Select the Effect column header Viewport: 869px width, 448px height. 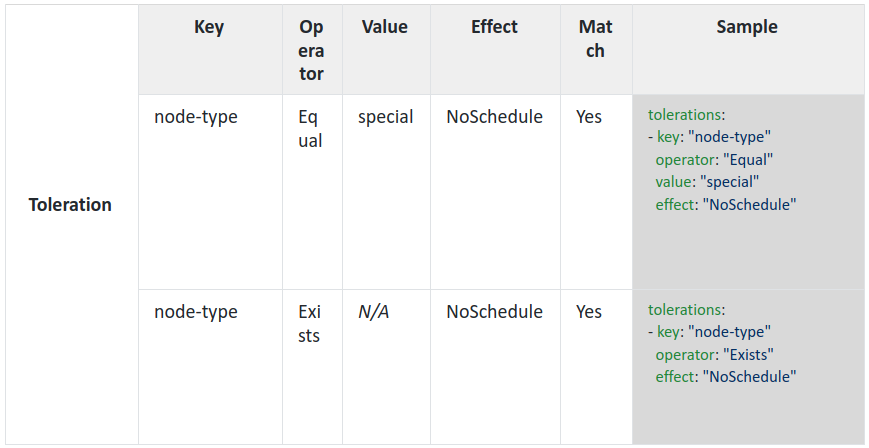point(494,28)
